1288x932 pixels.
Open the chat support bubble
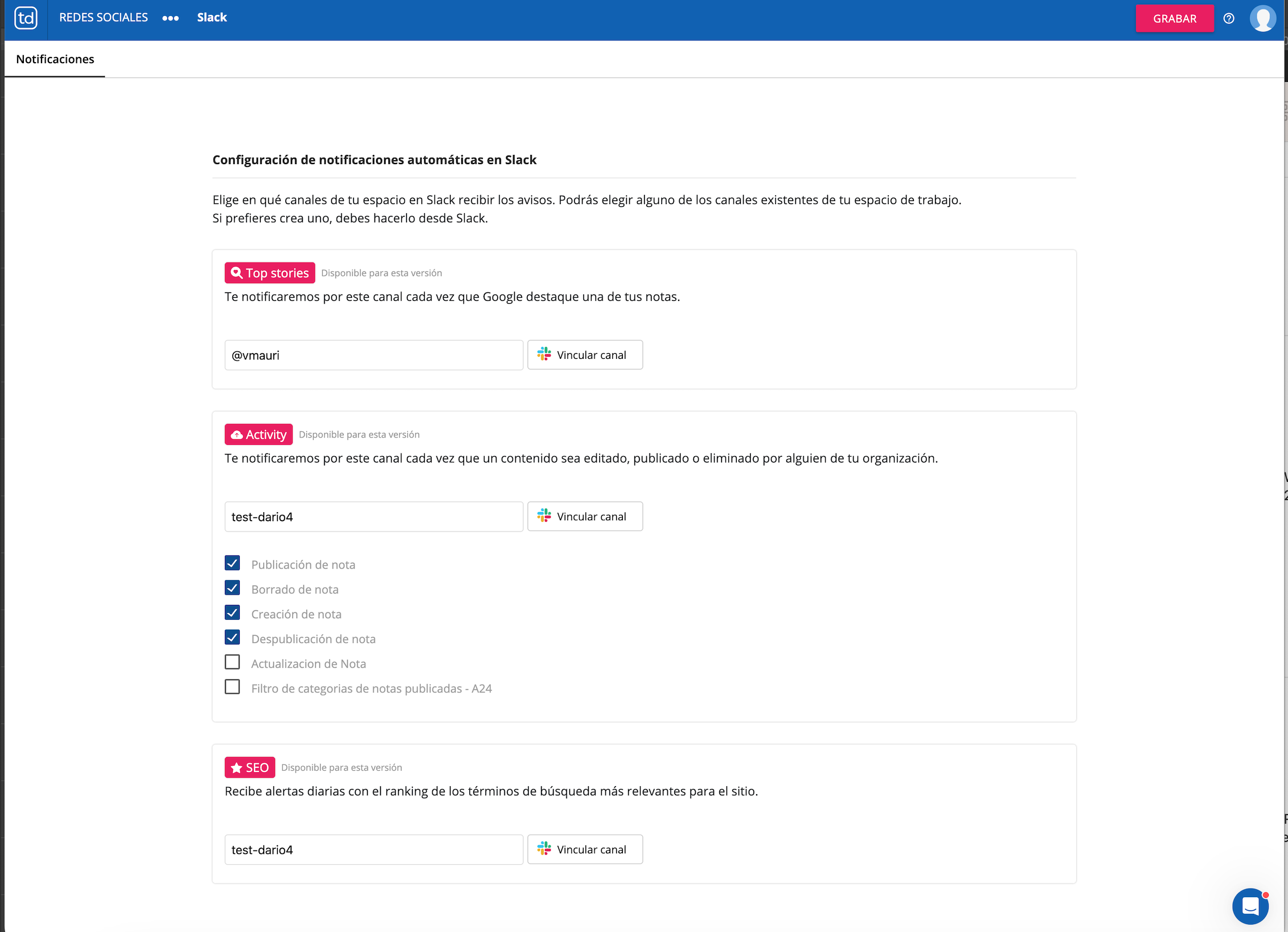(x=1250, y=905)
